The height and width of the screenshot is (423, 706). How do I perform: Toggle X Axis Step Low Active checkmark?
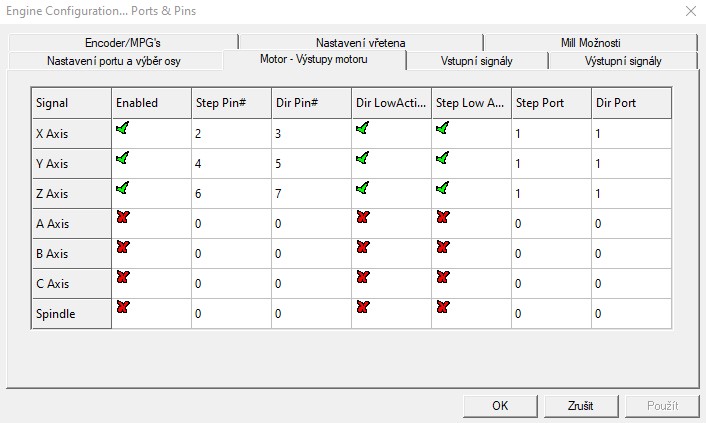click(443, 128)
